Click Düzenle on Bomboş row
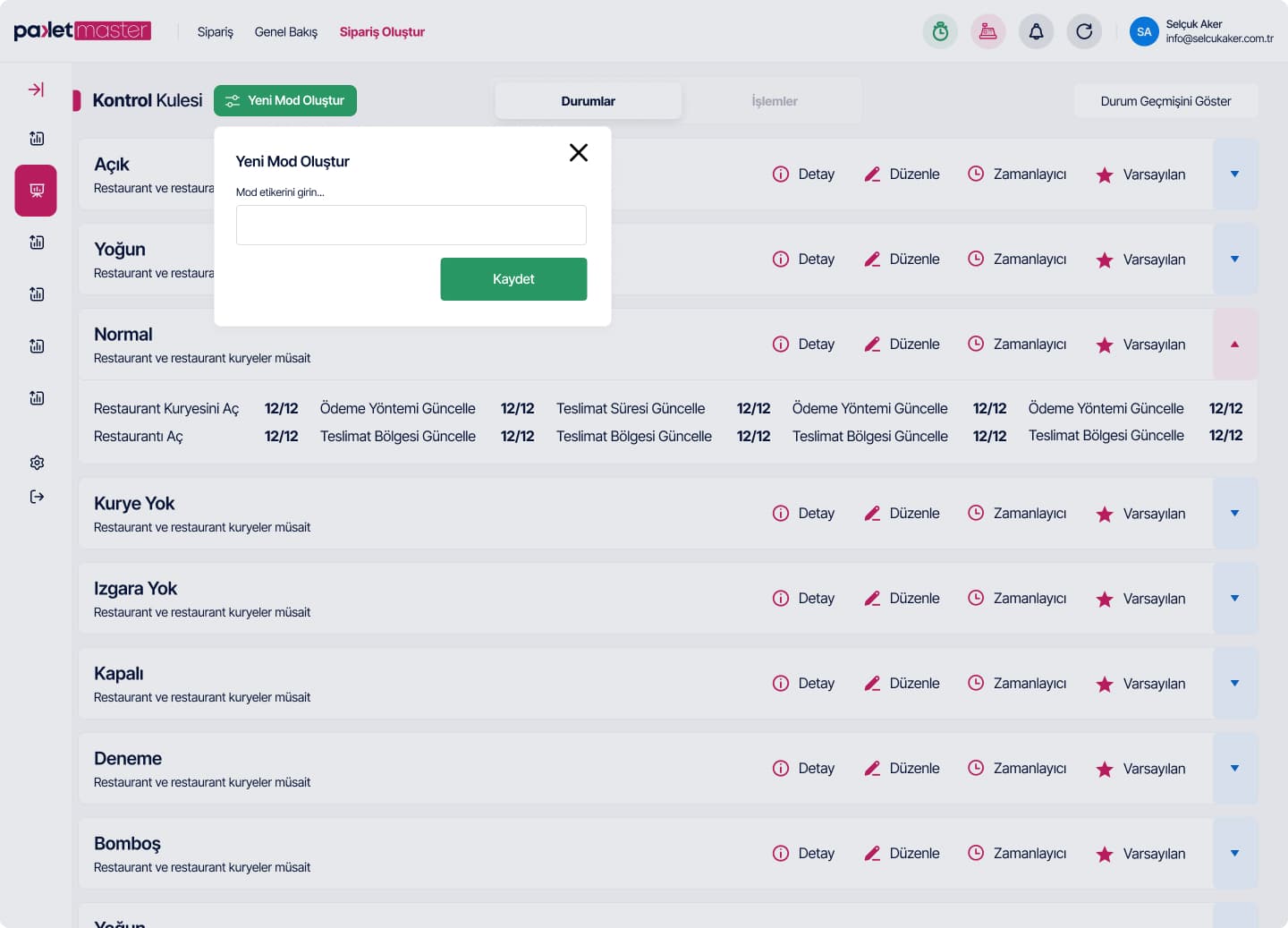Viewport: 1288px width, 928px height. click(x=902, y=853)
